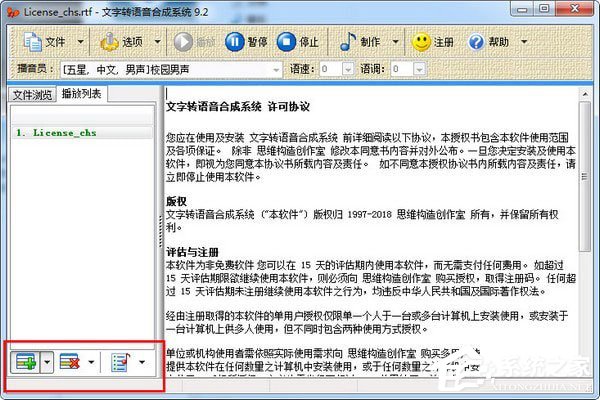600x400 pixels.
Task: Minimize the window
Action: pyautogui.click(x=522, y=9)
